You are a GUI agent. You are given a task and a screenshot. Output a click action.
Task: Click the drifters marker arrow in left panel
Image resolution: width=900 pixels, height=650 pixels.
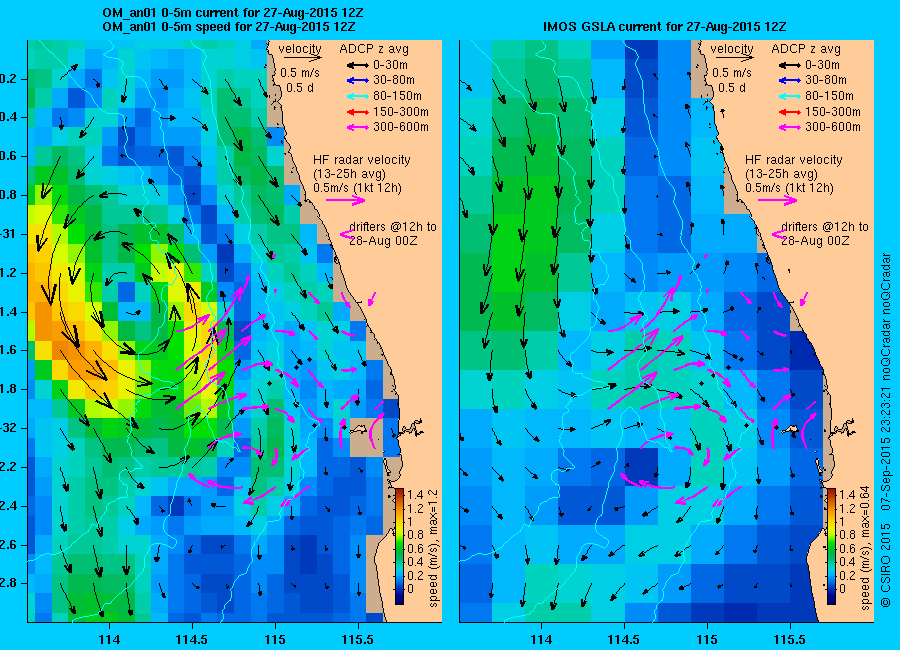click(346, 234)
